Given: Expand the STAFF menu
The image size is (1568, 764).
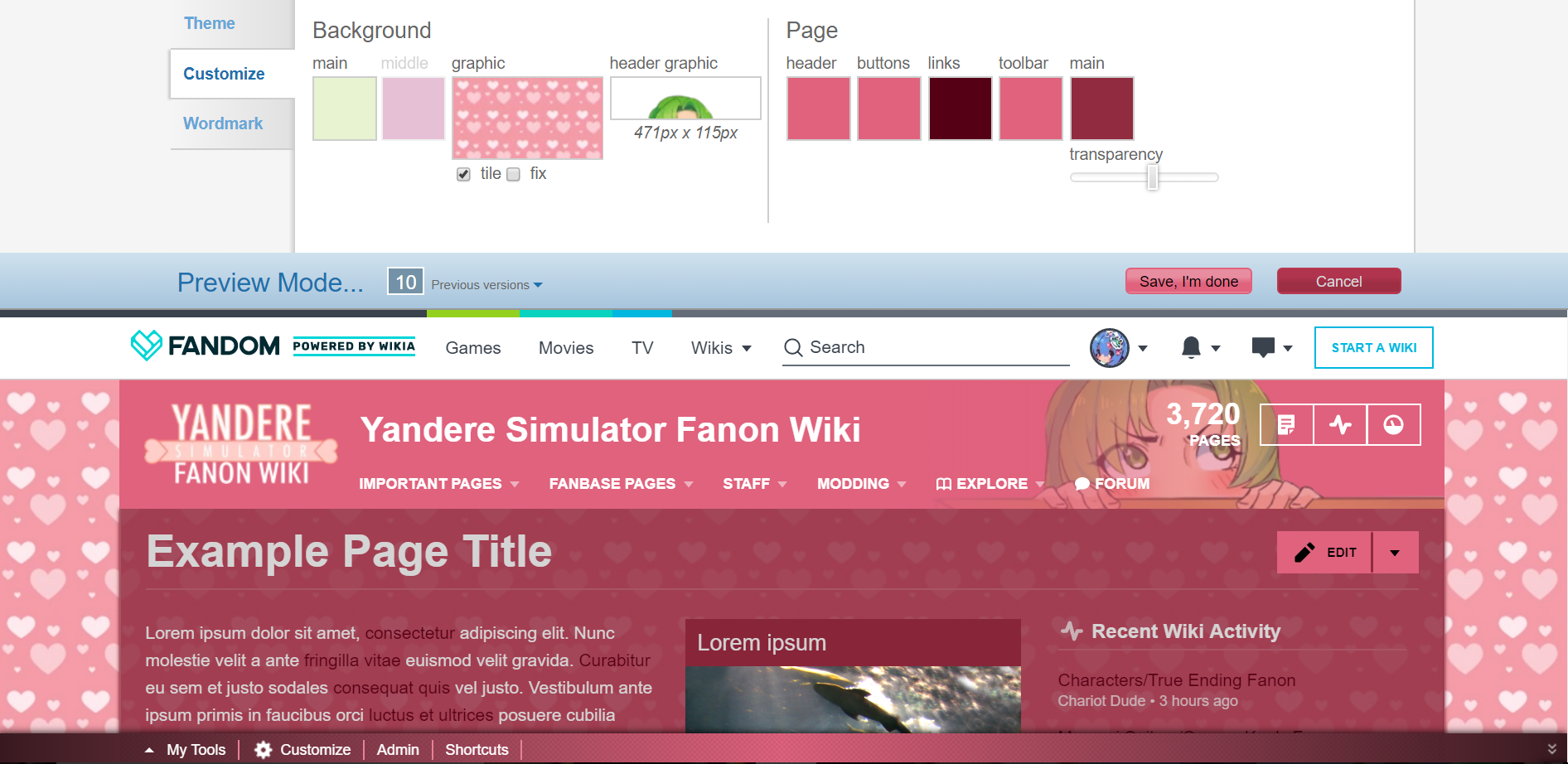Looking at the screenshot, I should pyautogui.click(x=754, y=484).
